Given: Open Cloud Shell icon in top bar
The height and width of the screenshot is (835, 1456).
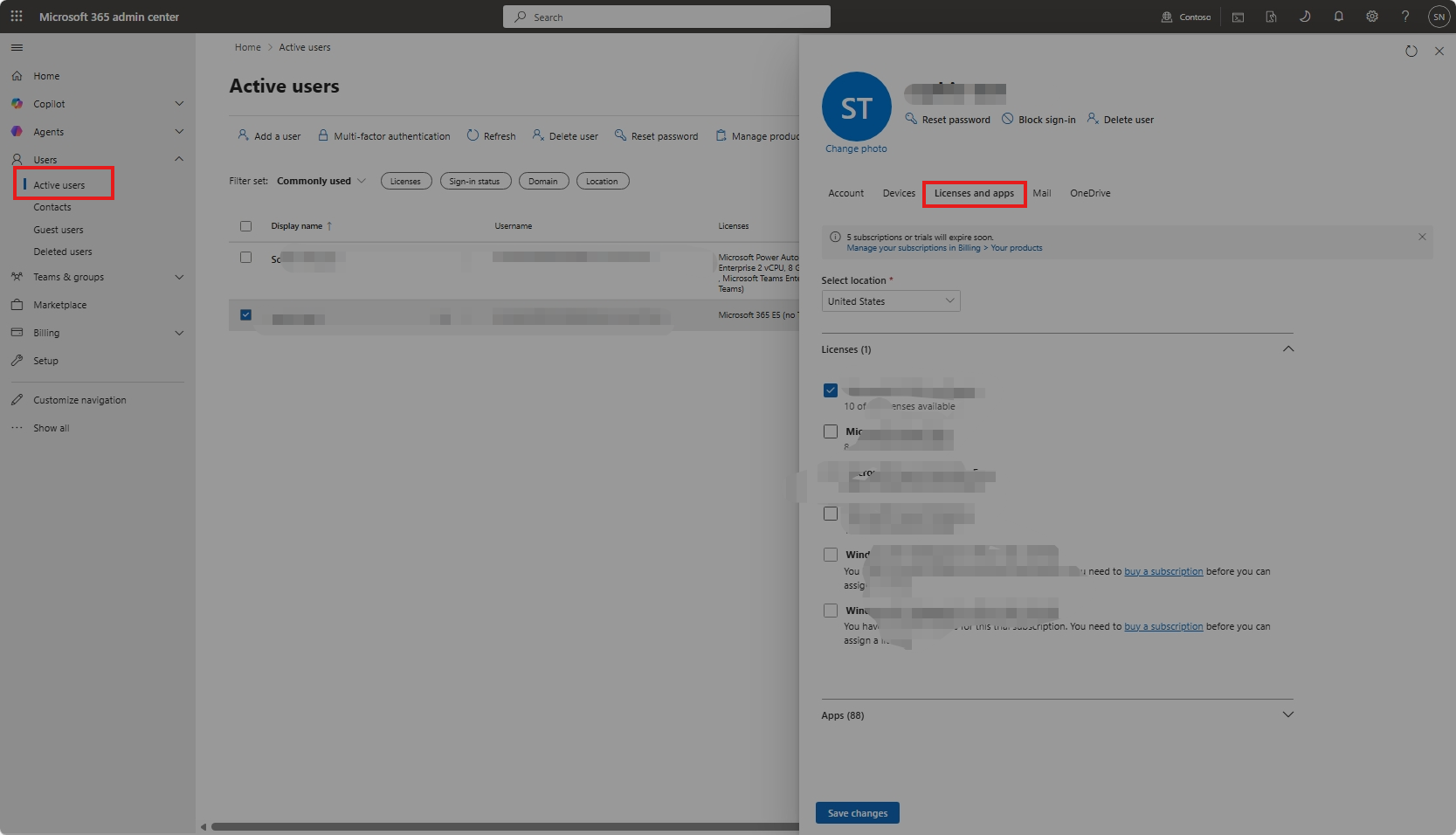Looking at the screenshot, I should (1238, 17).
